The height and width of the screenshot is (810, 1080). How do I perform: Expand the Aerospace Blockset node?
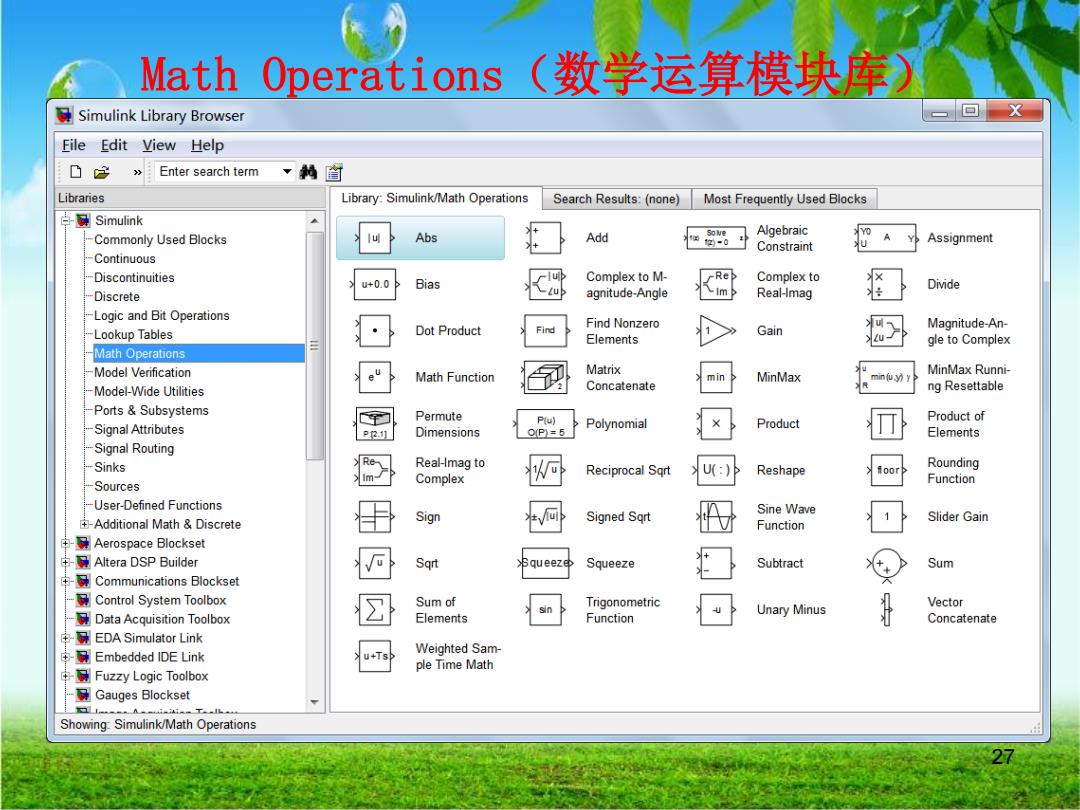click(66, 543)
